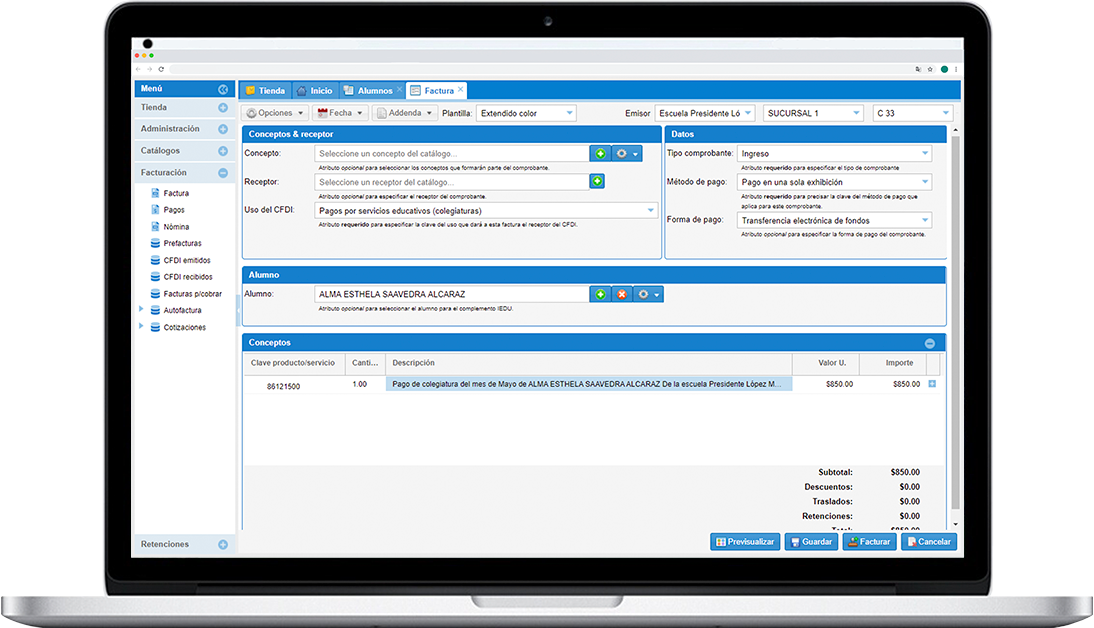Remove the selected alumno with red X
Viewport: 1094px width, 628px height.
(621, 294)
